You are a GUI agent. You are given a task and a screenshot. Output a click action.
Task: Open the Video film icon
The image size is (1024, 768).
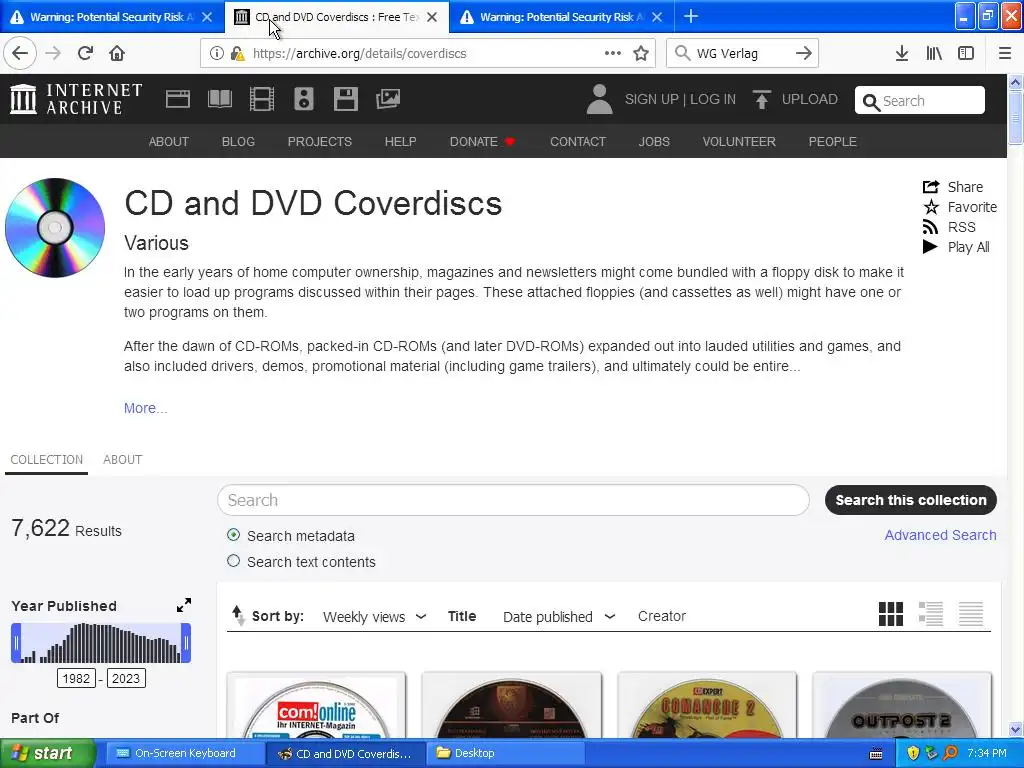point(261,99)
